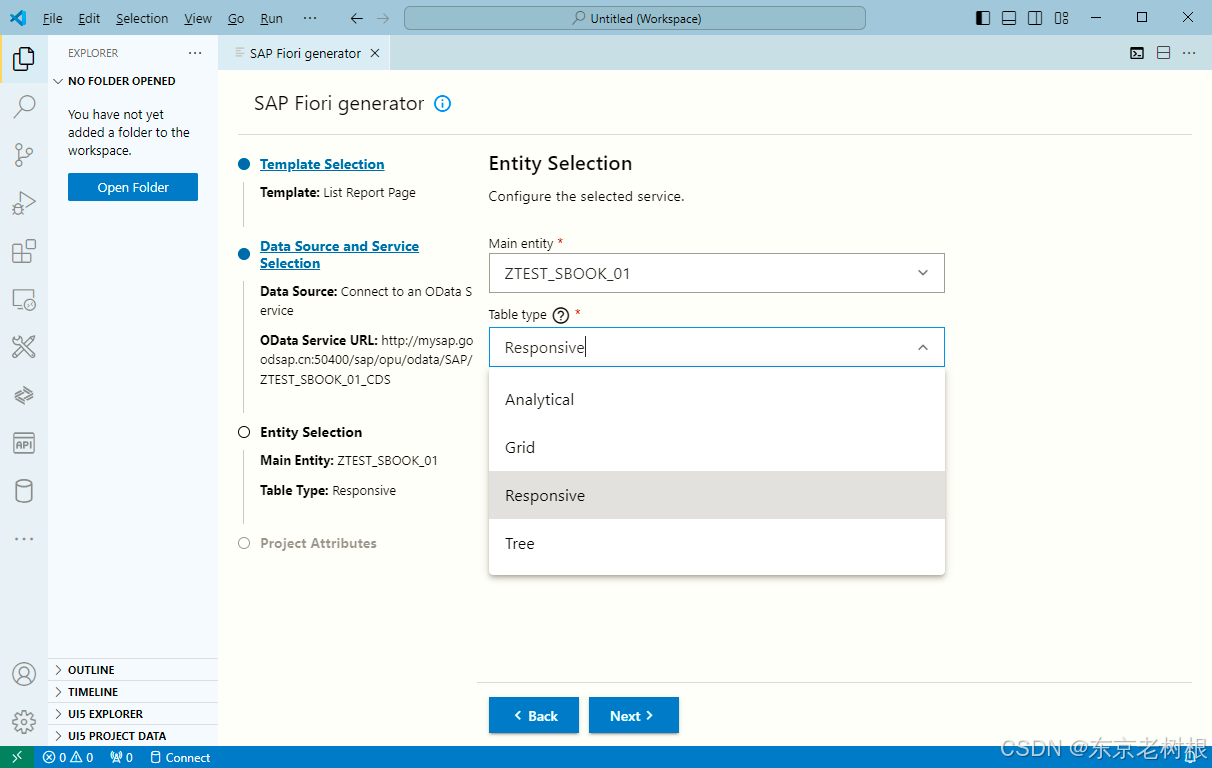Image resolution: width=1212 pixels, height=768 pixels.
Task: Open the Search view icon
Action: click(x=24, y=106)
